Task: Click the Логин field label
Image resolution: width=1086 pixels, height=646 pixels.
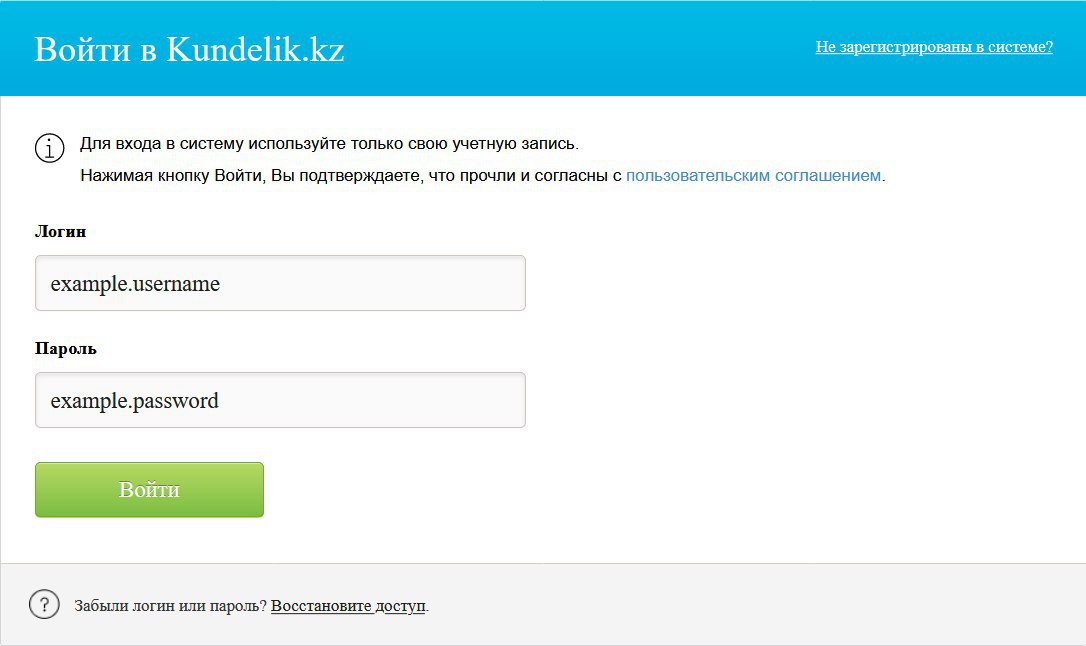Action: click(60, 231)
